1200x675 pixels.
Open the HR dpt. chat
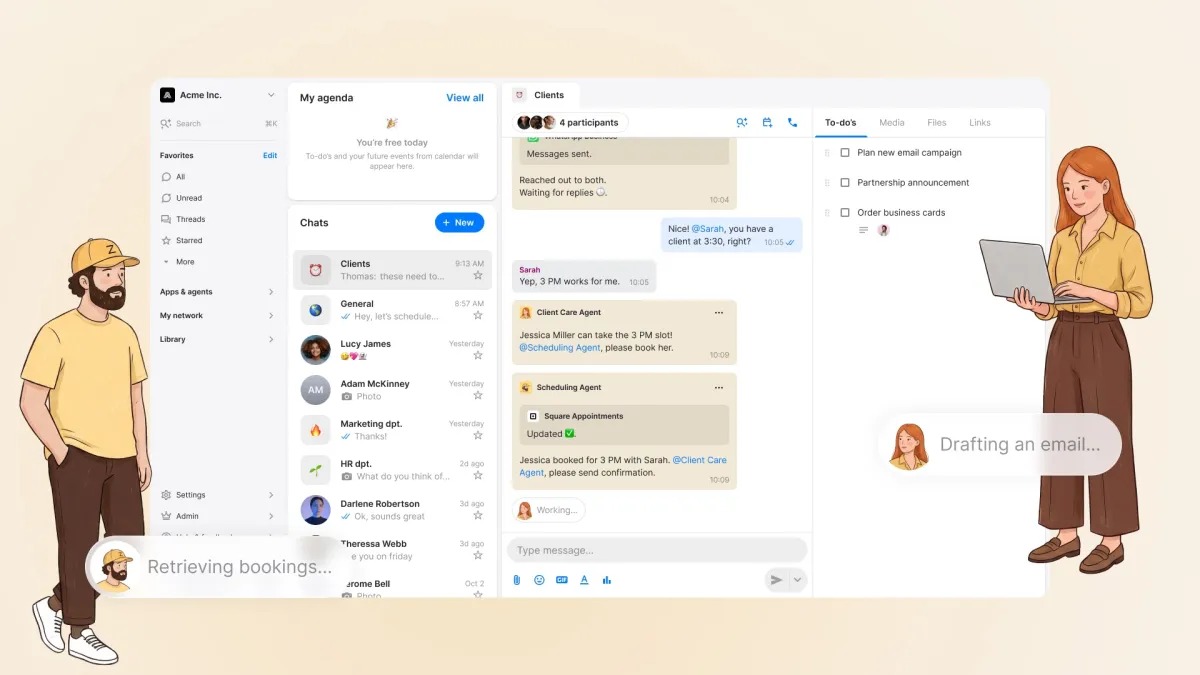392,470
